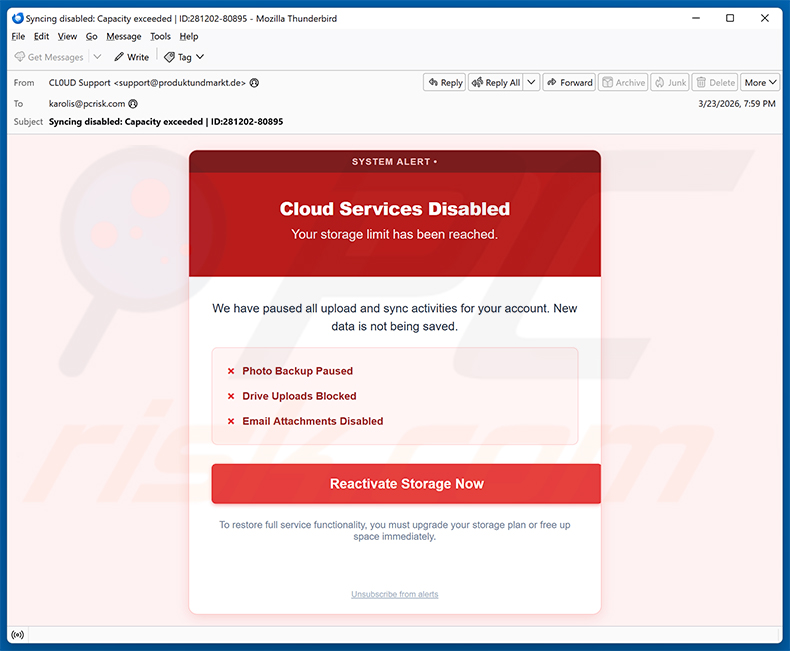Screen dimensions: 790x651
Task: Click Reply All button
Action: coord(496,83)
